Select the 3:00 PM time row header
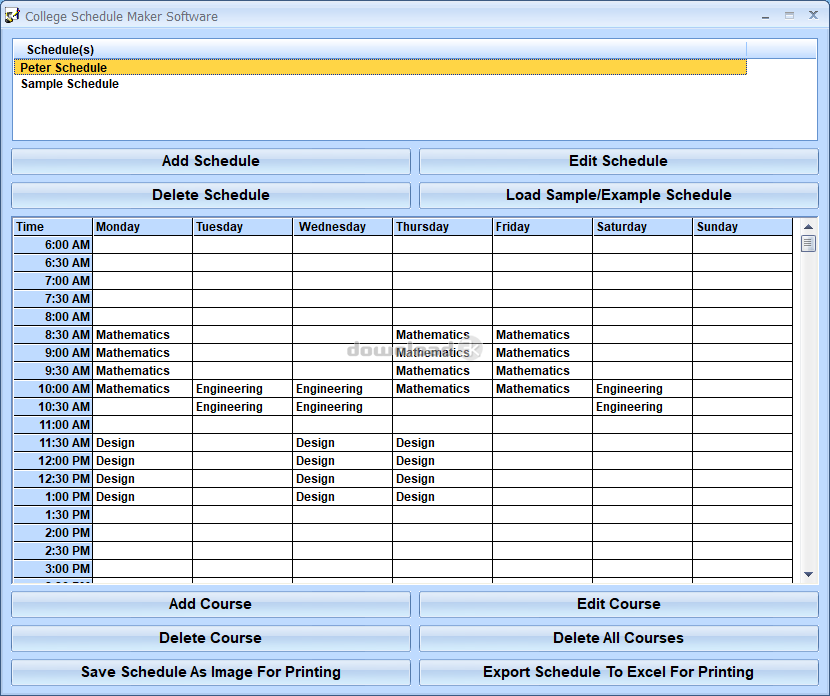 point(53,568)
